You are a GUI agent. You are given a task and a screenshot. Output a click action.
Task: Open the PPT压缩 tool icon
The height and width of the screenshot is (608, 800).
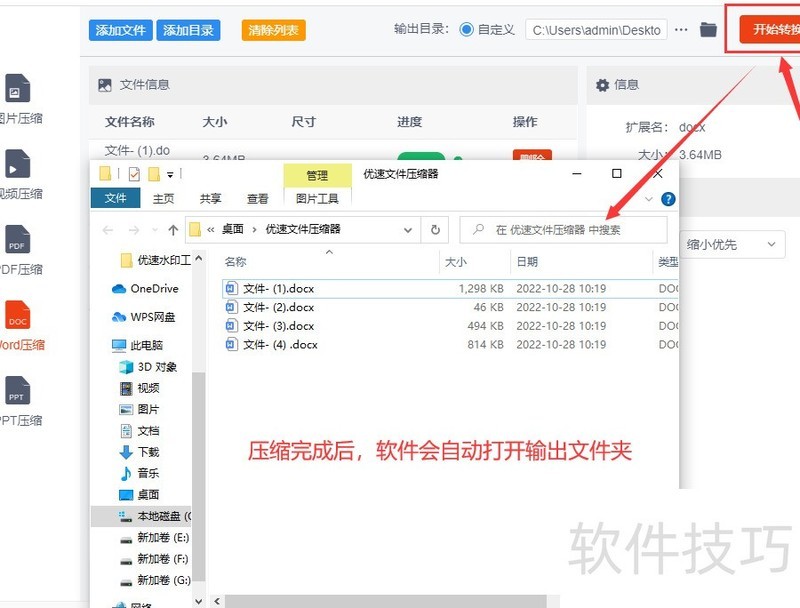tap(18, 390)
